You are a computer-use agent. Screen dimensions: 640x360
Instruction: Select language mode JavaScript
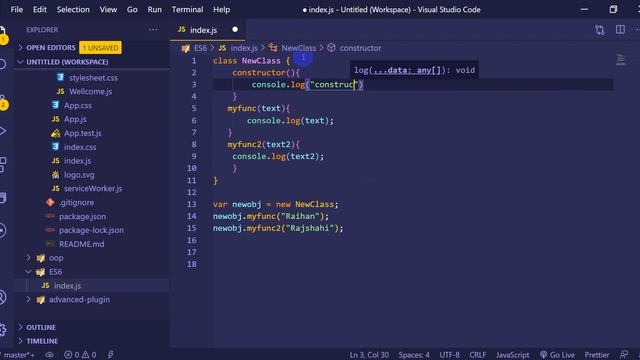[x=512, y=355]
